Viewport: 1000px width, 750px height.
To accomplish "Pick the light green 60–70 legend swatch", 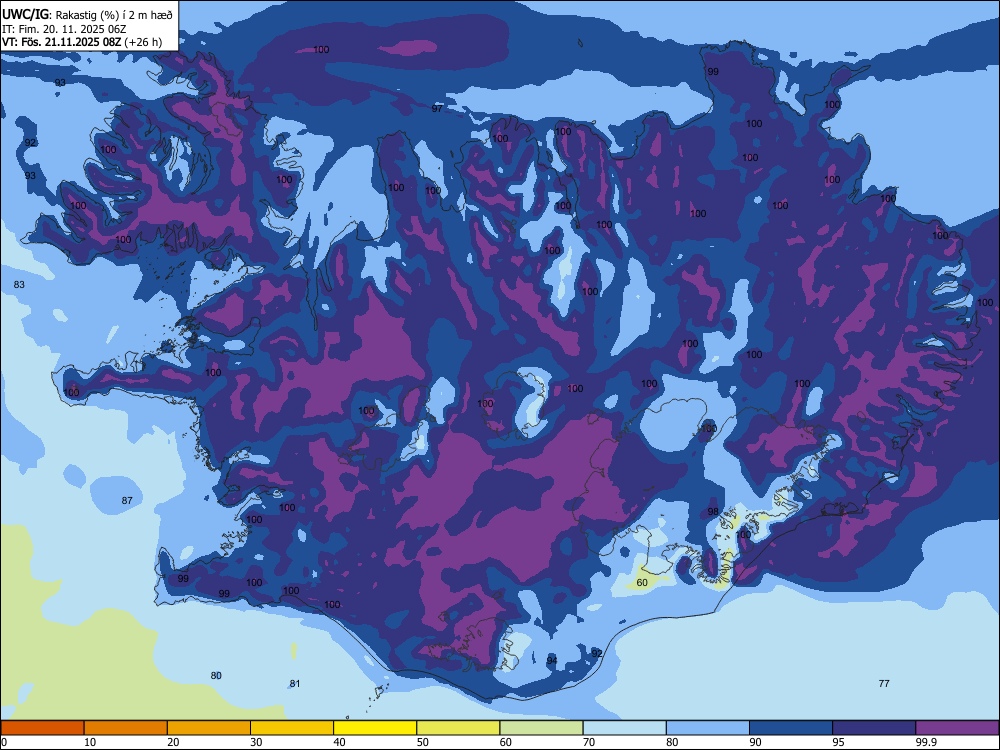I will coord(541,728).
